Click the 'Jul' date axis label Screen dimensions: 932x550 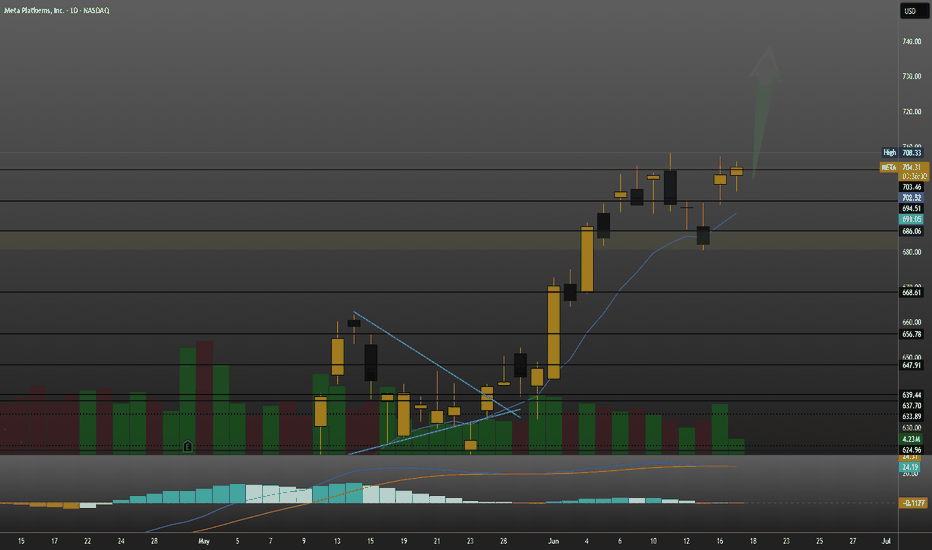[x=886, y=541]
